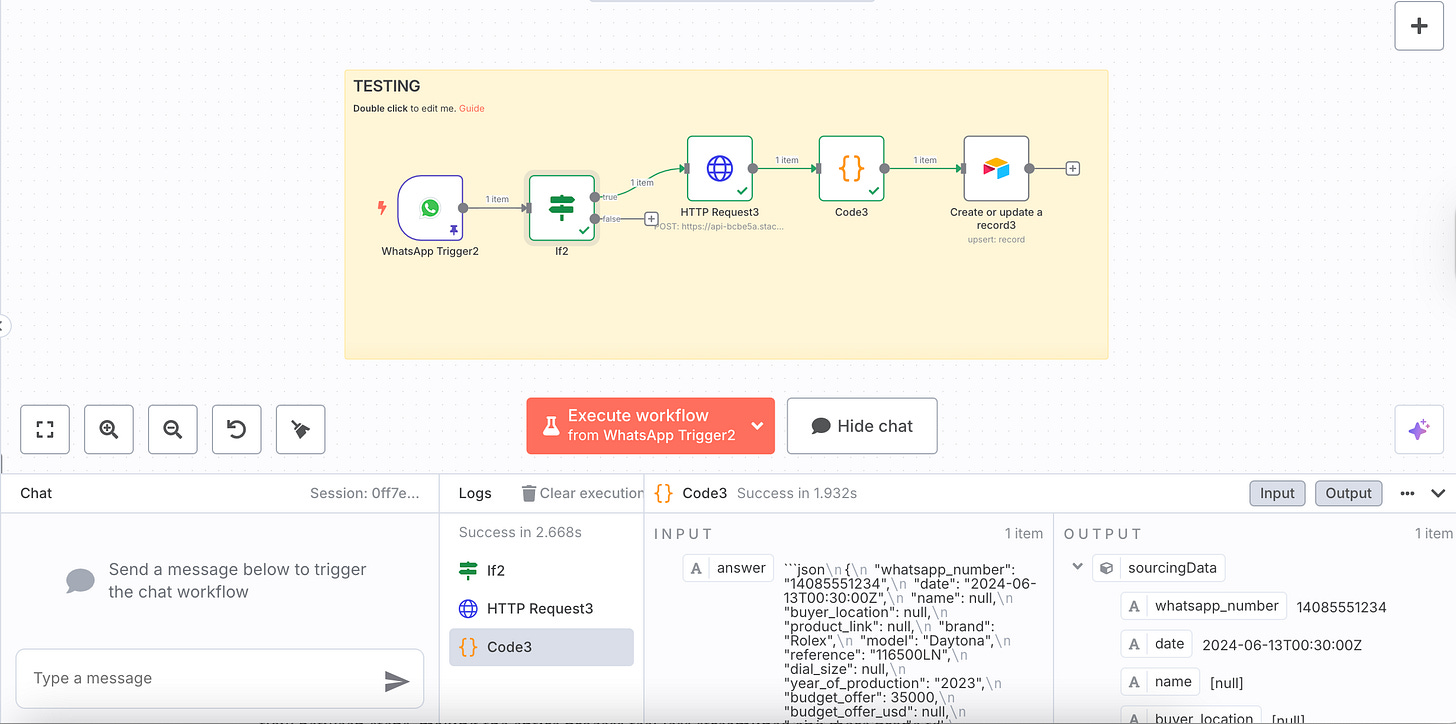Select the HTTP Request3 log entry

pos(541,608)
